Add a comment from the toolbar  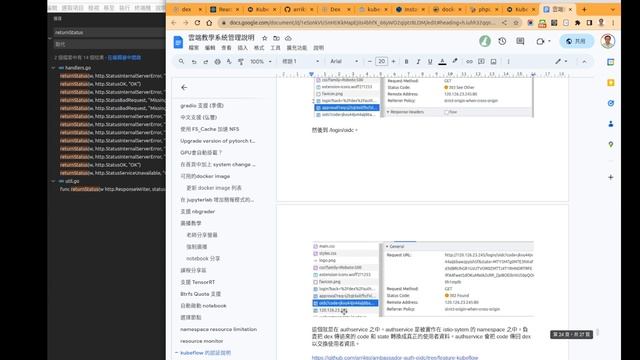[481, 62]
